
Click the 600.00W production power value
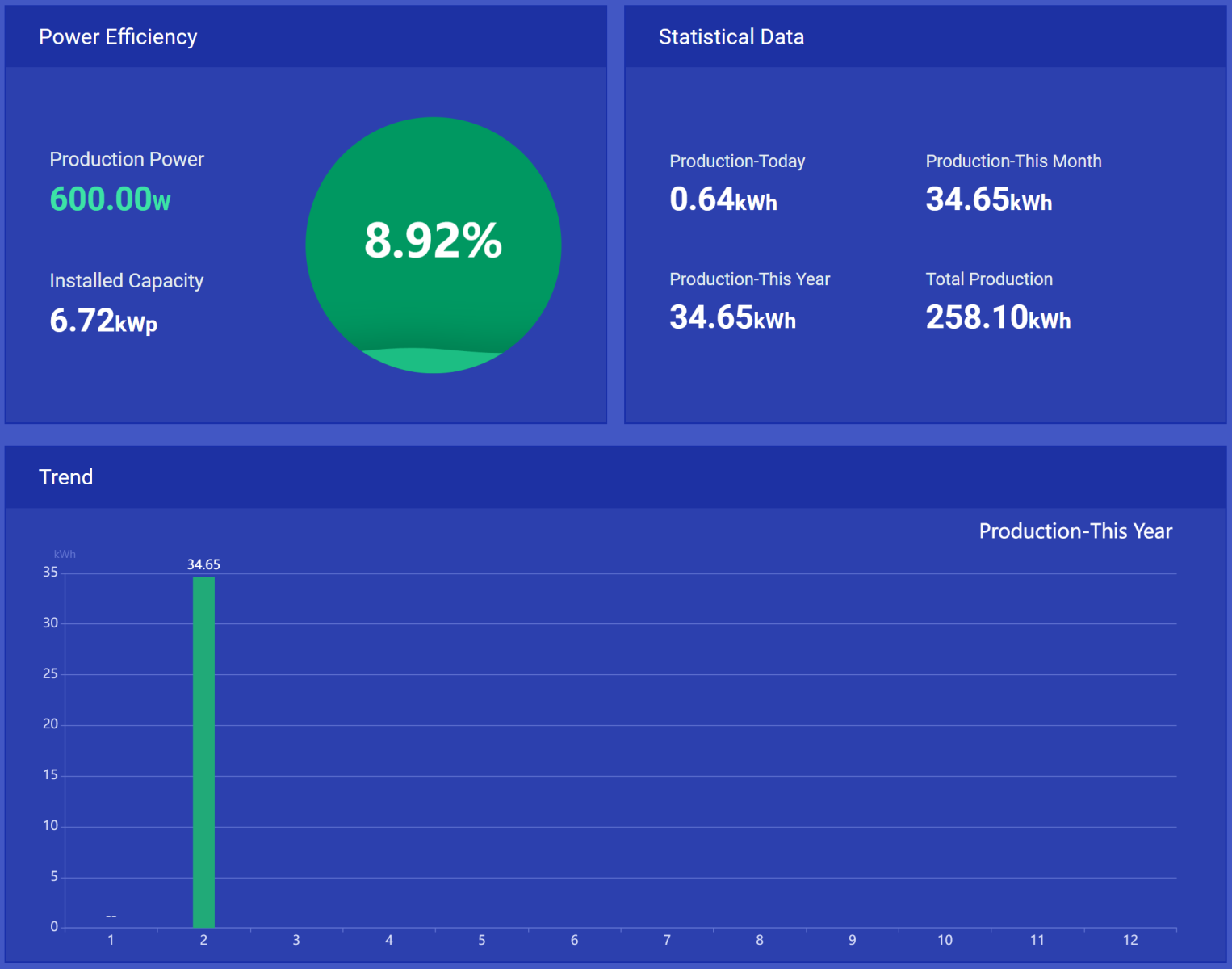(111, 199)
